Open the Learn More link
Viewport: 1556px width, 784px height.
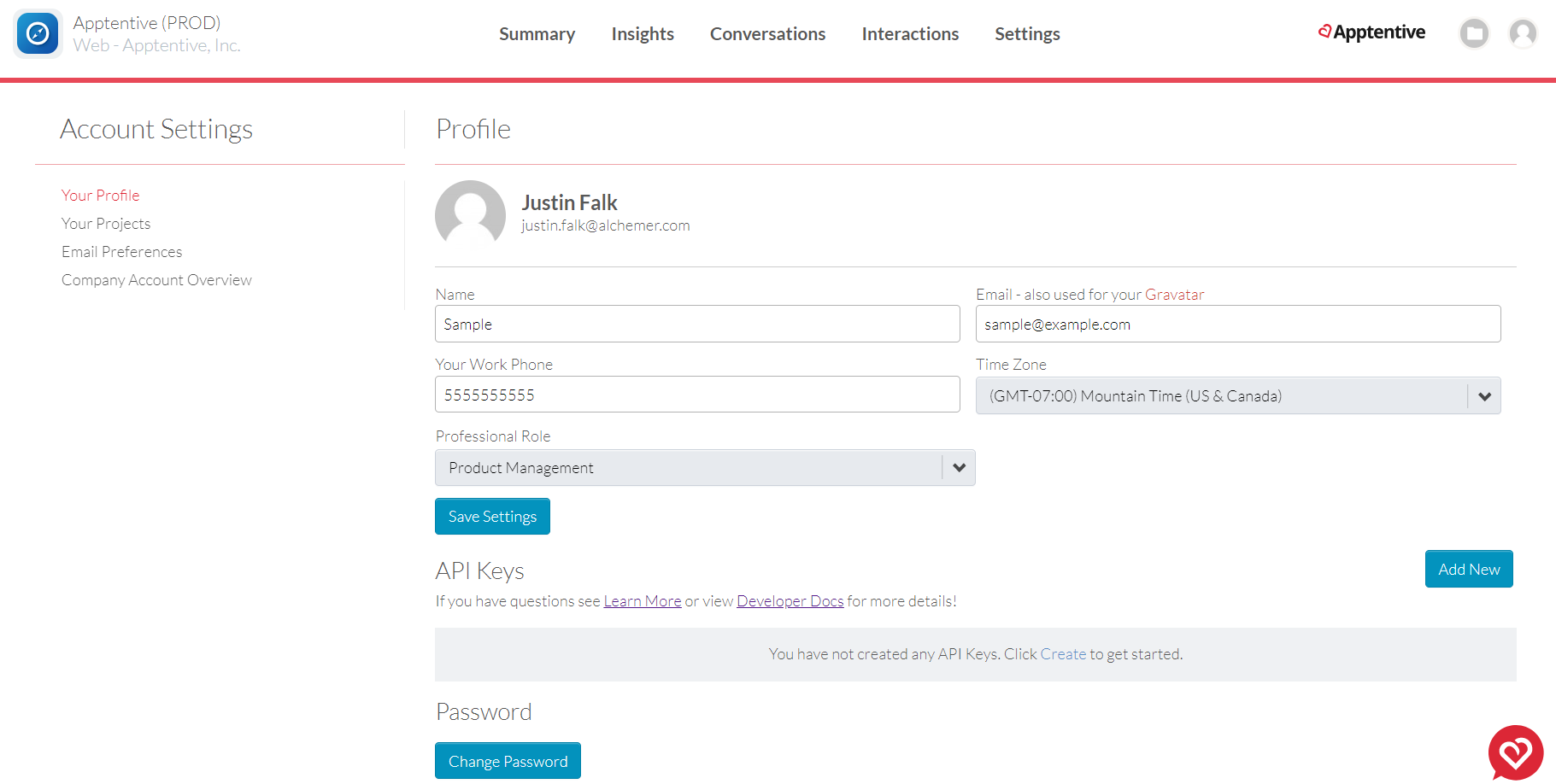[x=643, y=601]
